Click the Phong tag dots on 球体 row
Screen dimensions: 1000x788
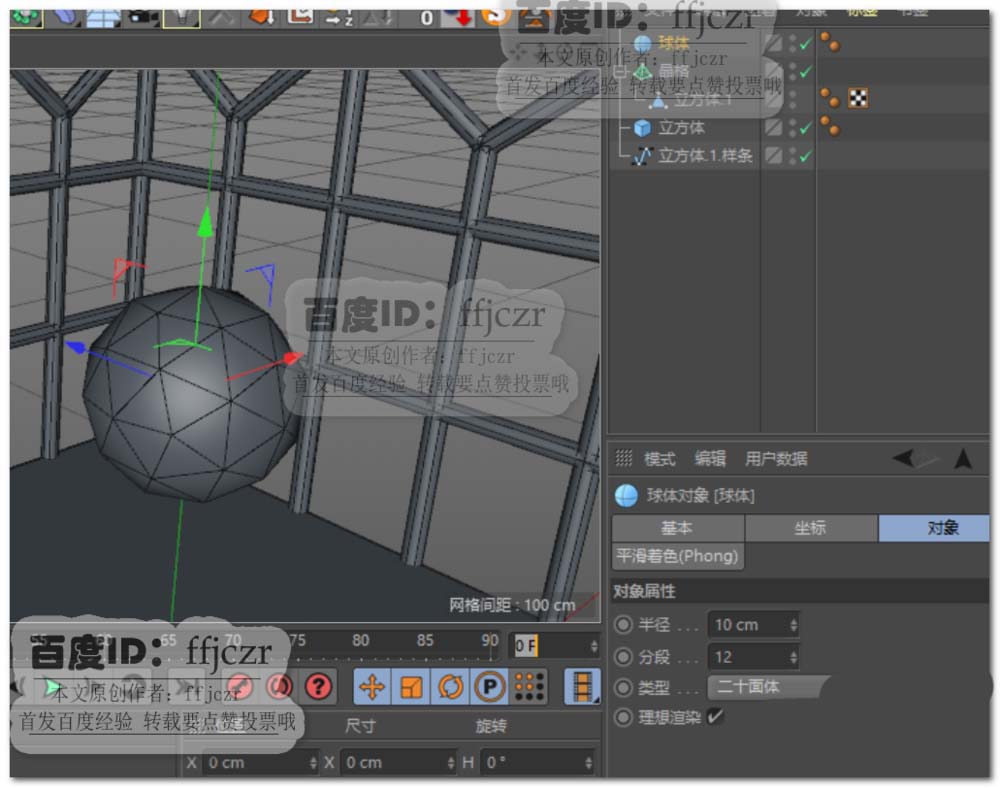tap(830, 42)
